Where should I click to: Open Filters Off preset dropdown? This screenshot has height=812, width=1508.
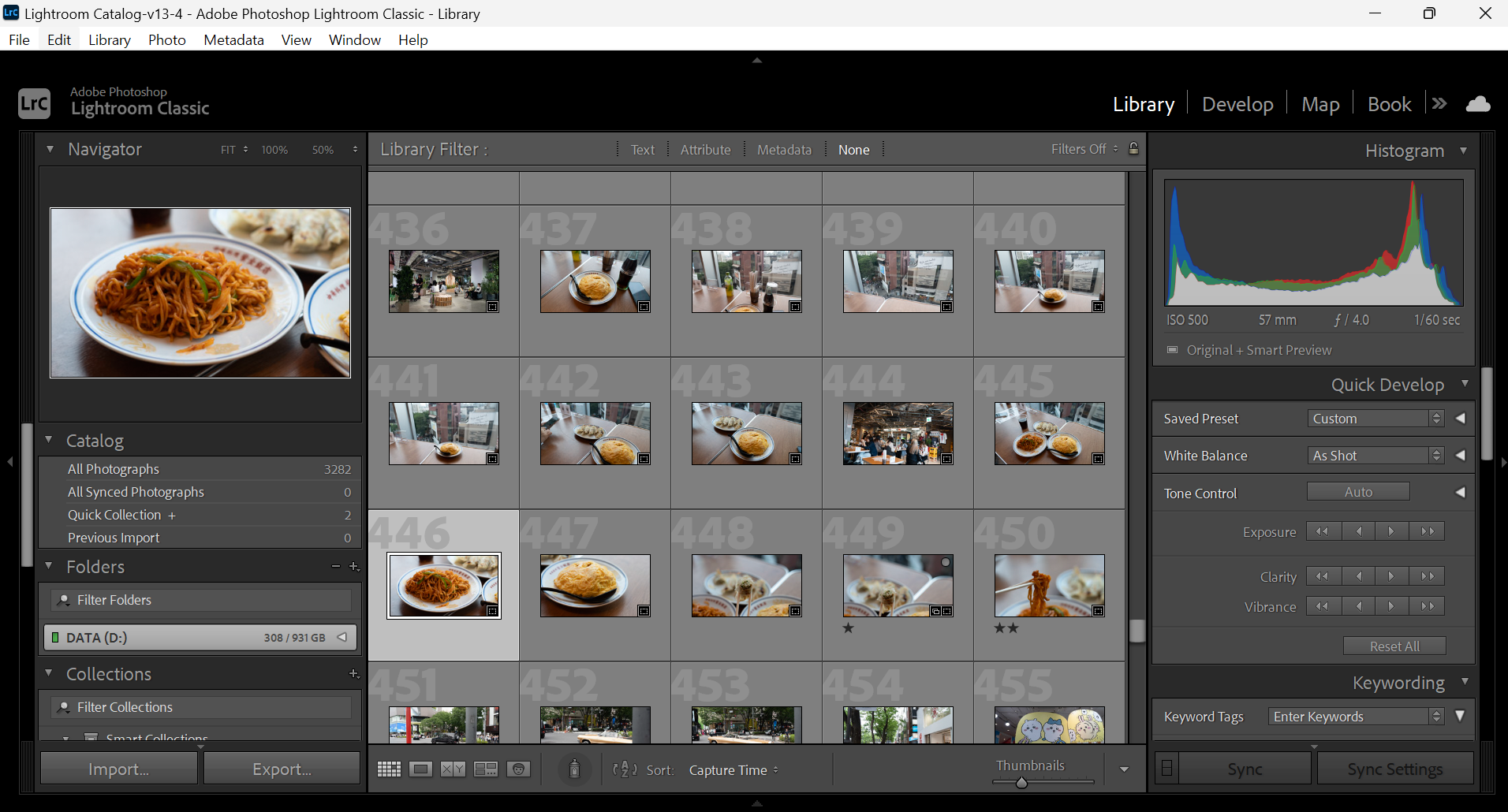tap(1084, 149)
